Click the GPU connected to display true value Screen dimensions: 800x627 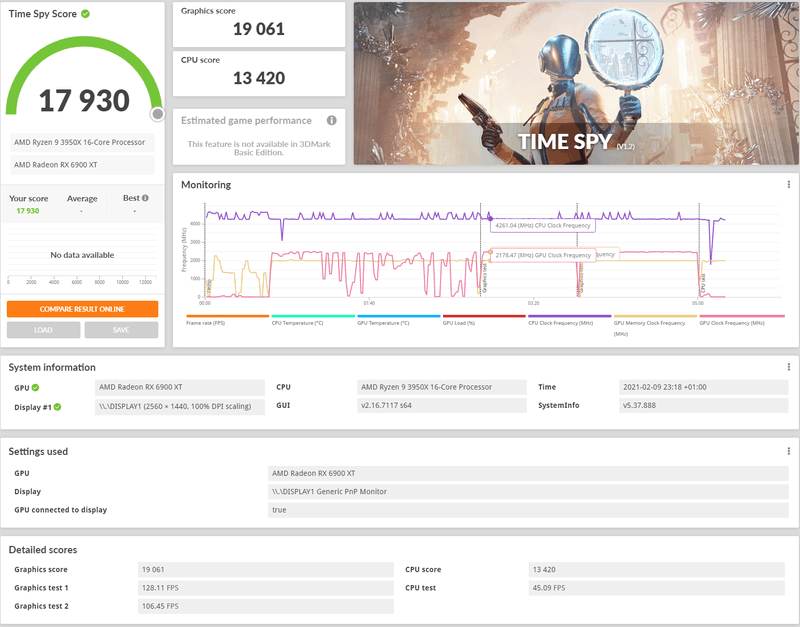coord(528,510)
